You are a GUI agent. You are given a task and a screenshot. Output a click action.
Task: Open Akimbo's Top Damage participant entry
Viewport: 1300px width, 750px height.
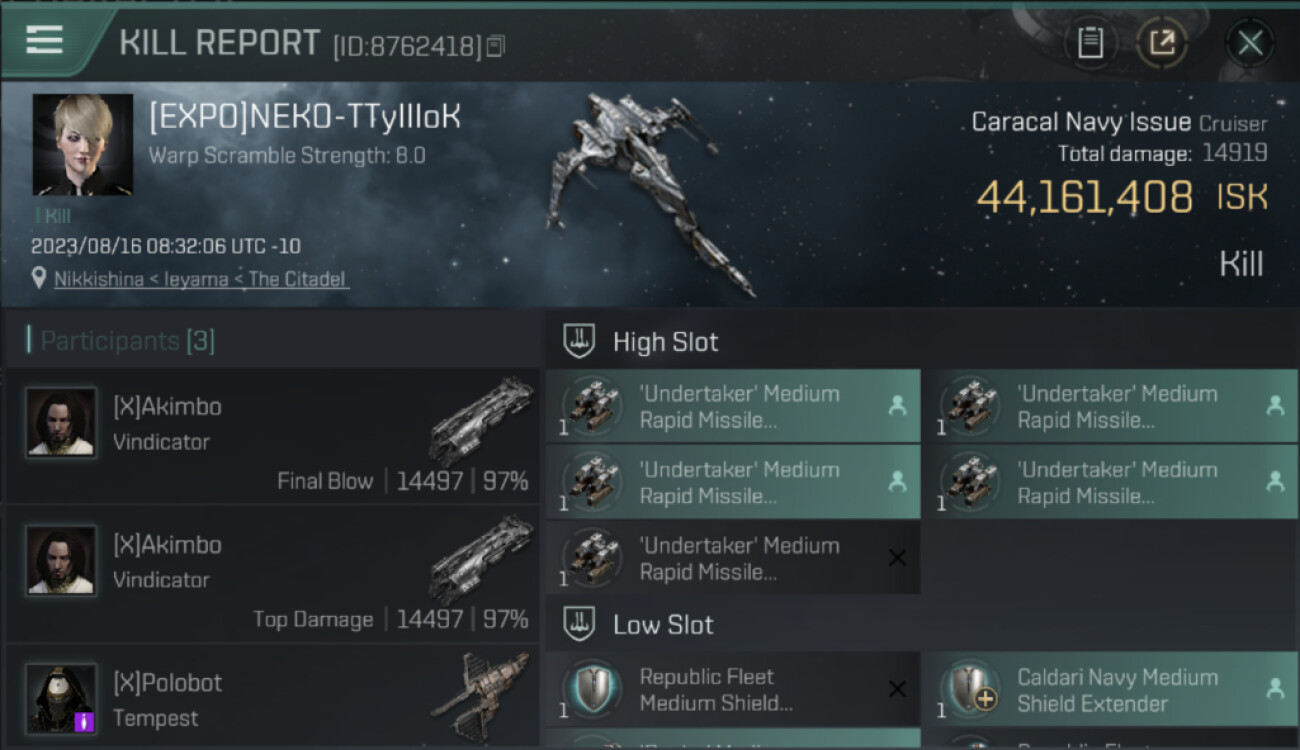click(x=272, y=574)
